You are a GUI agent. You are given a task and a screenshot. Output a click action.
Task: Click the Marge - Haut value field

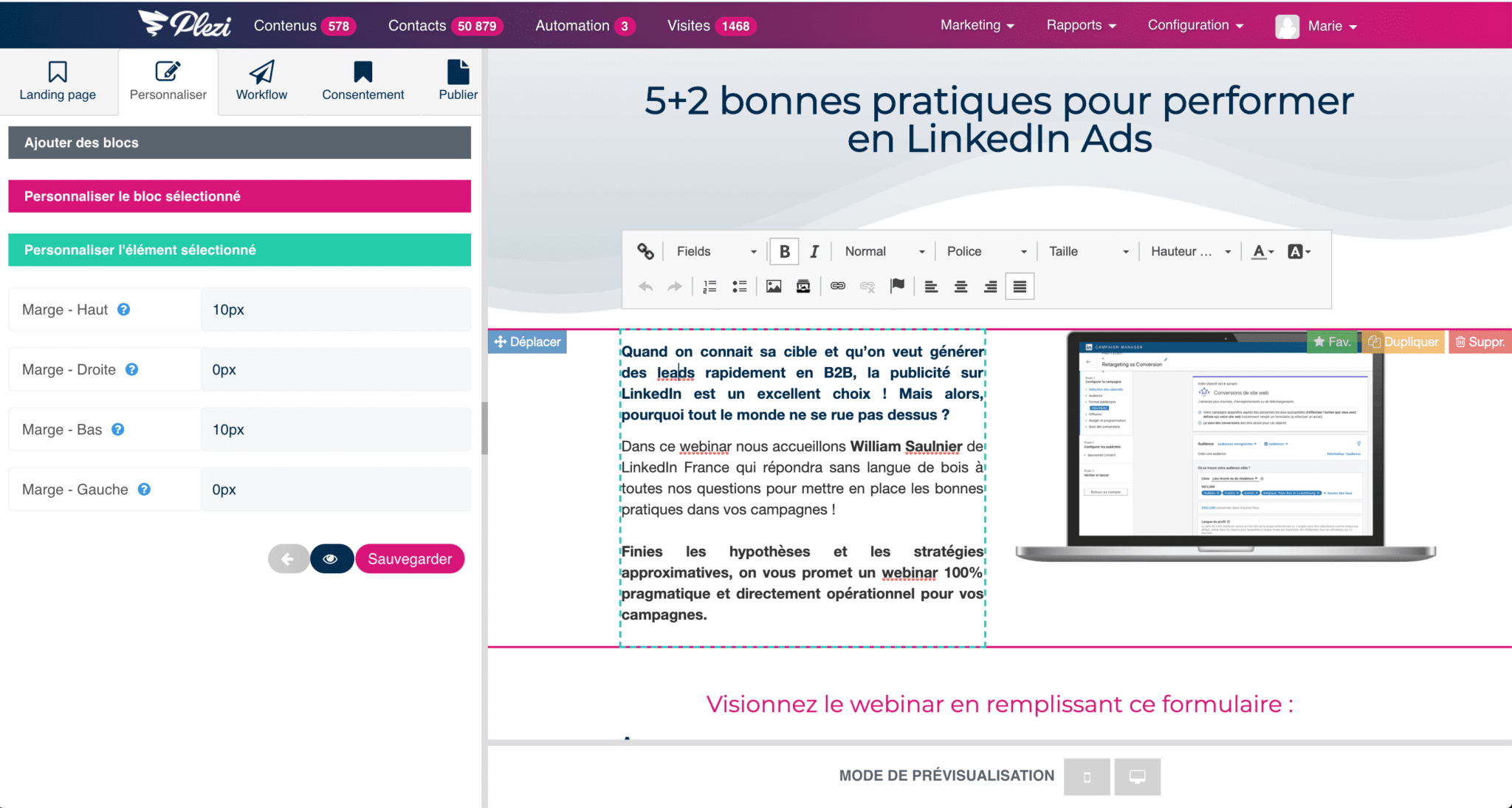point(336,309)
